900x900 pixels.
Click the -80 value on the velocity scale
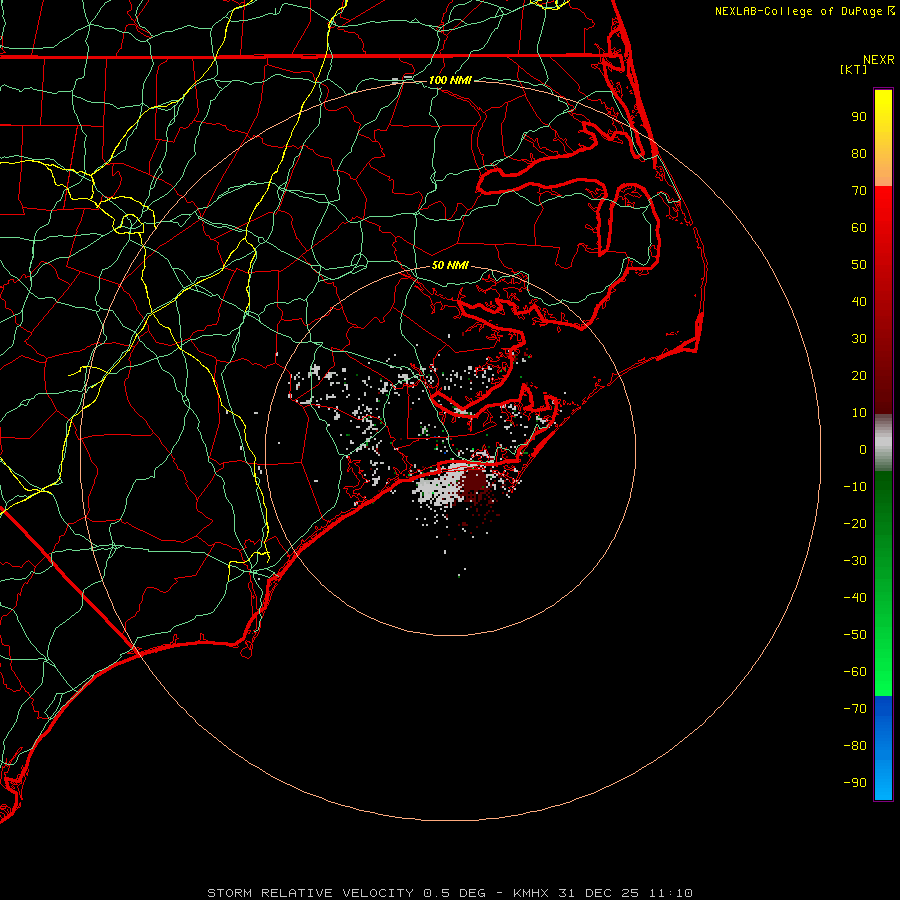tap(855, 746)
